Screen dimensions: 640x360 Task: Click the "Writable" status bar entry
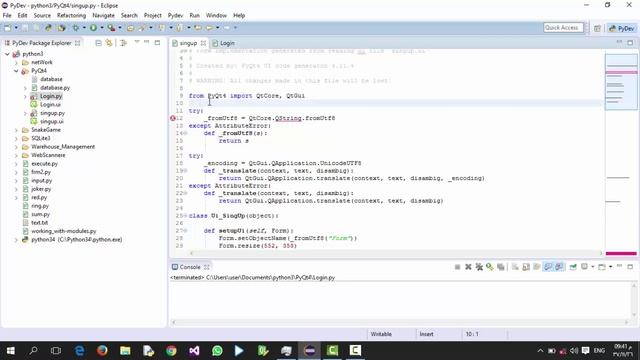(x=381, y=334)
